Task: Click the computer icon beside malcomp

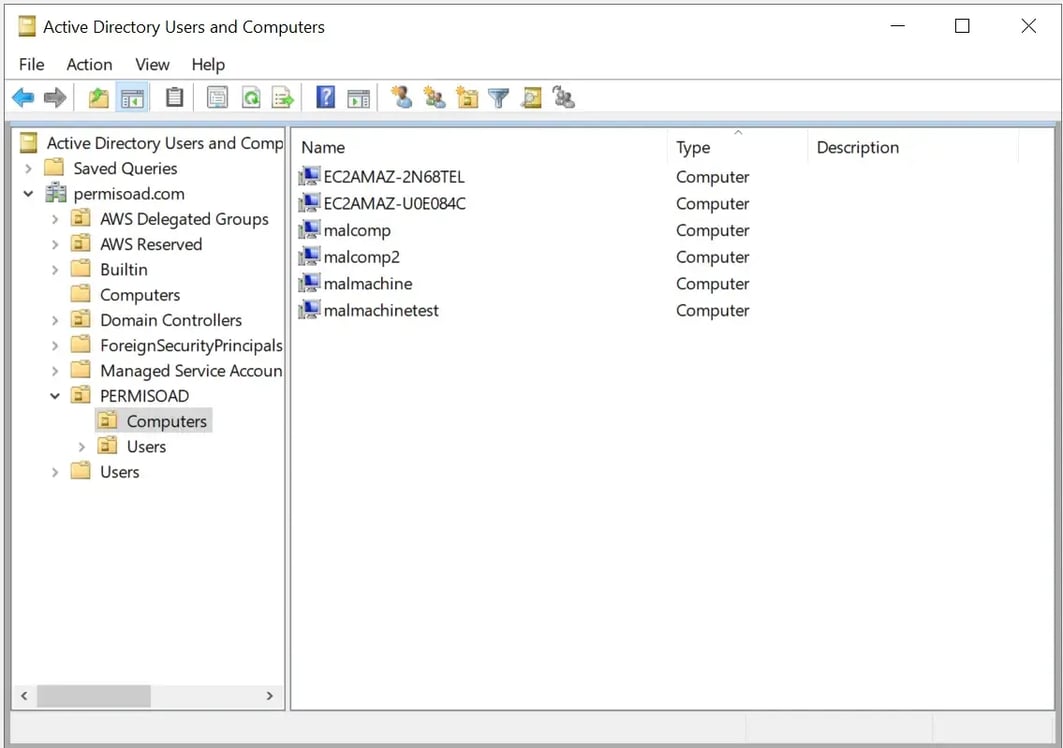Action: tap(309, 230)
